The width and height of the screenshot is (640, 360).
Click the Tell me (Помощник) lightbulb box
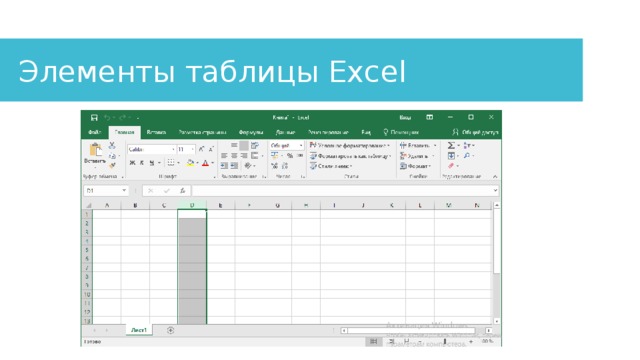[401, 132]
